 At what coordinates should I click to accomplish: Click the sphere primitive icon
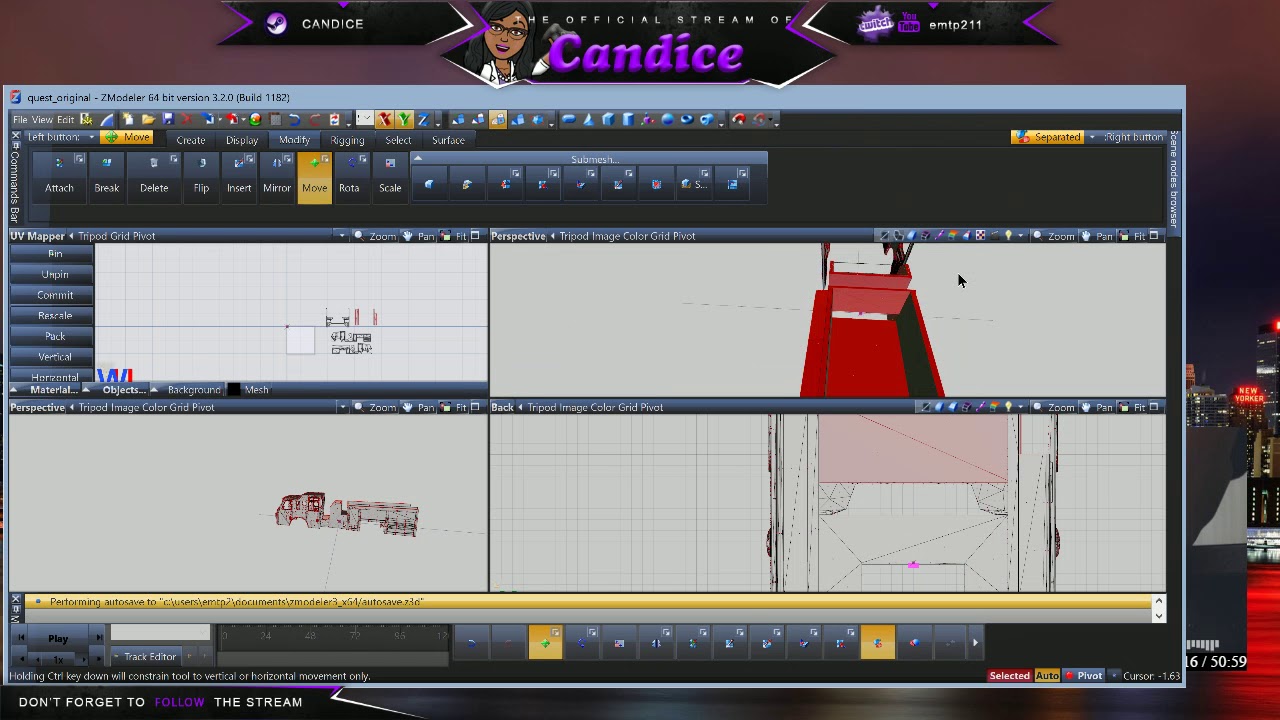[668, 119]
